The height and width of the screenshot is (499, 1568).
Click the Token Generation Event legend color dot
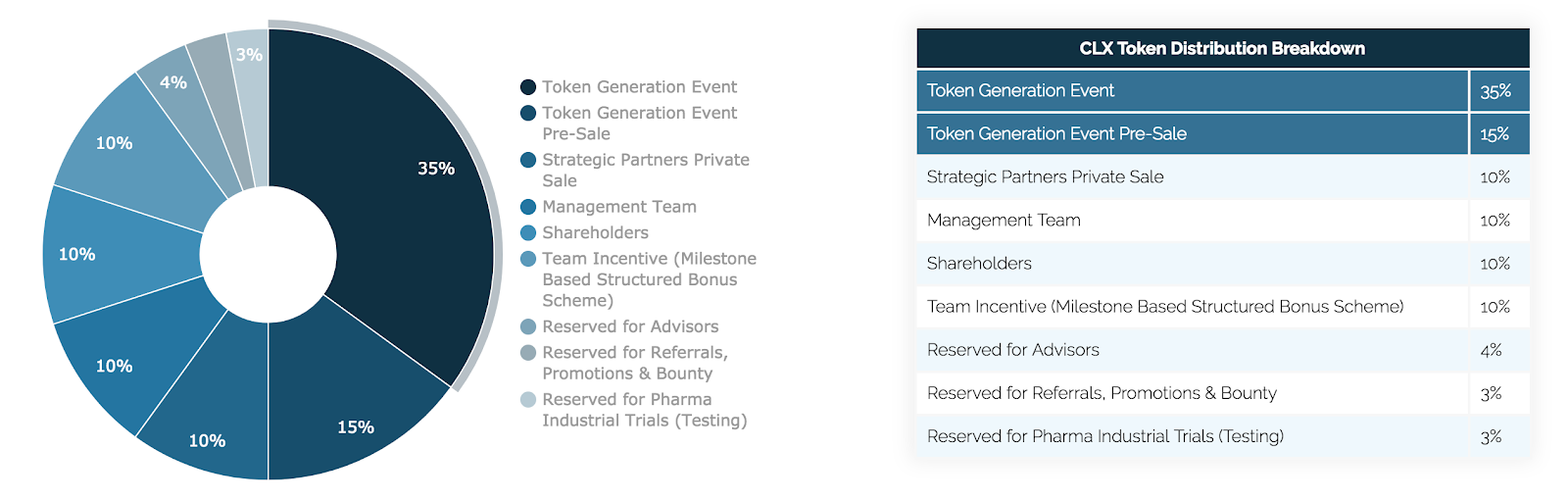point(528,87)
